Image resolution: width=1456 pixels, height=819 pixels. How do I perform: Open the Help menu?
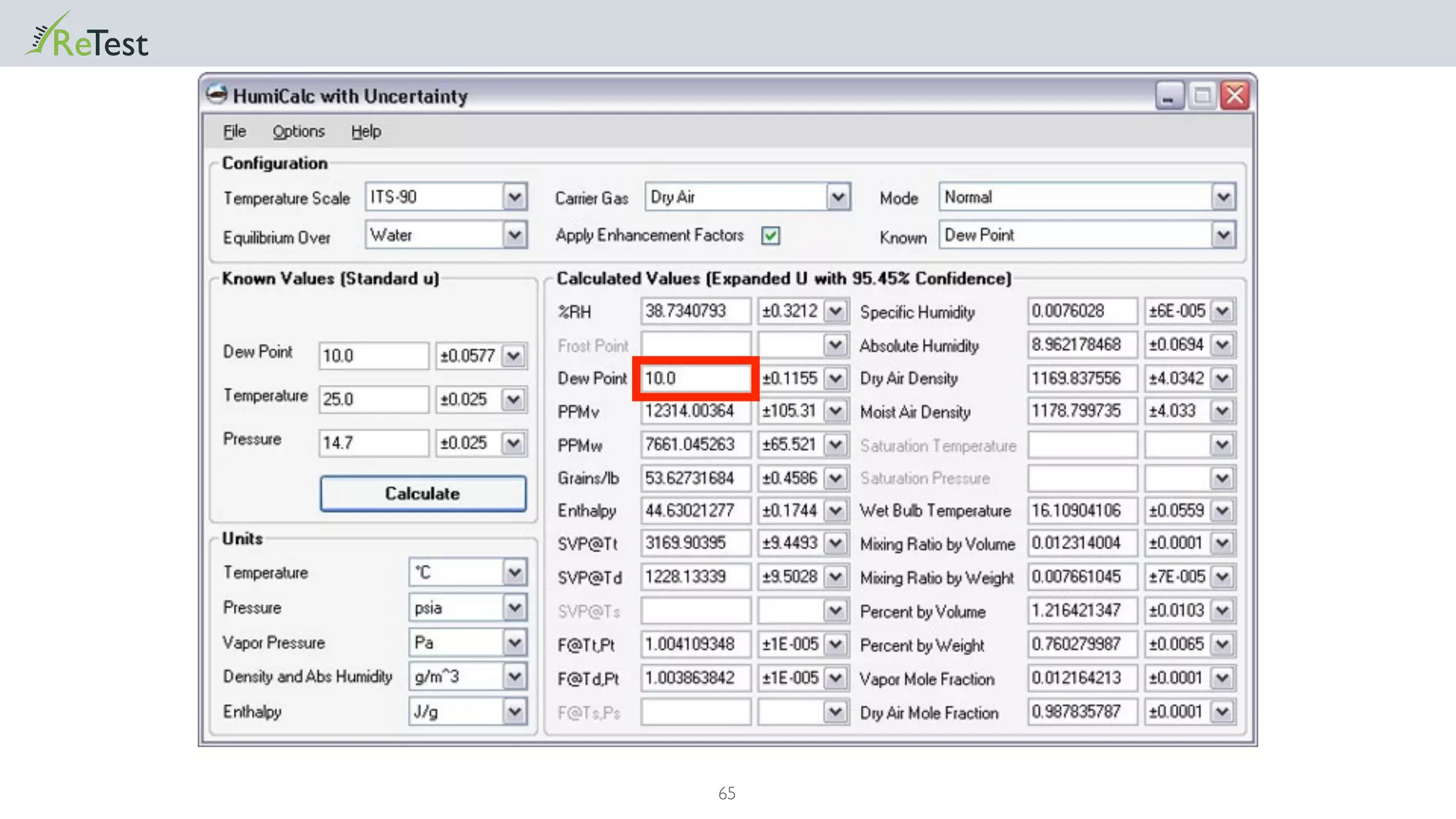pos(366,132)
